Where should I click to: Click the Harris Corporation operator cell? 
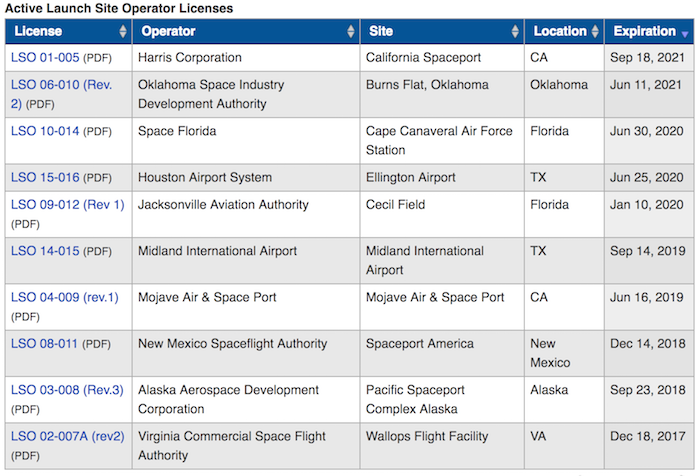click(246, 58)
